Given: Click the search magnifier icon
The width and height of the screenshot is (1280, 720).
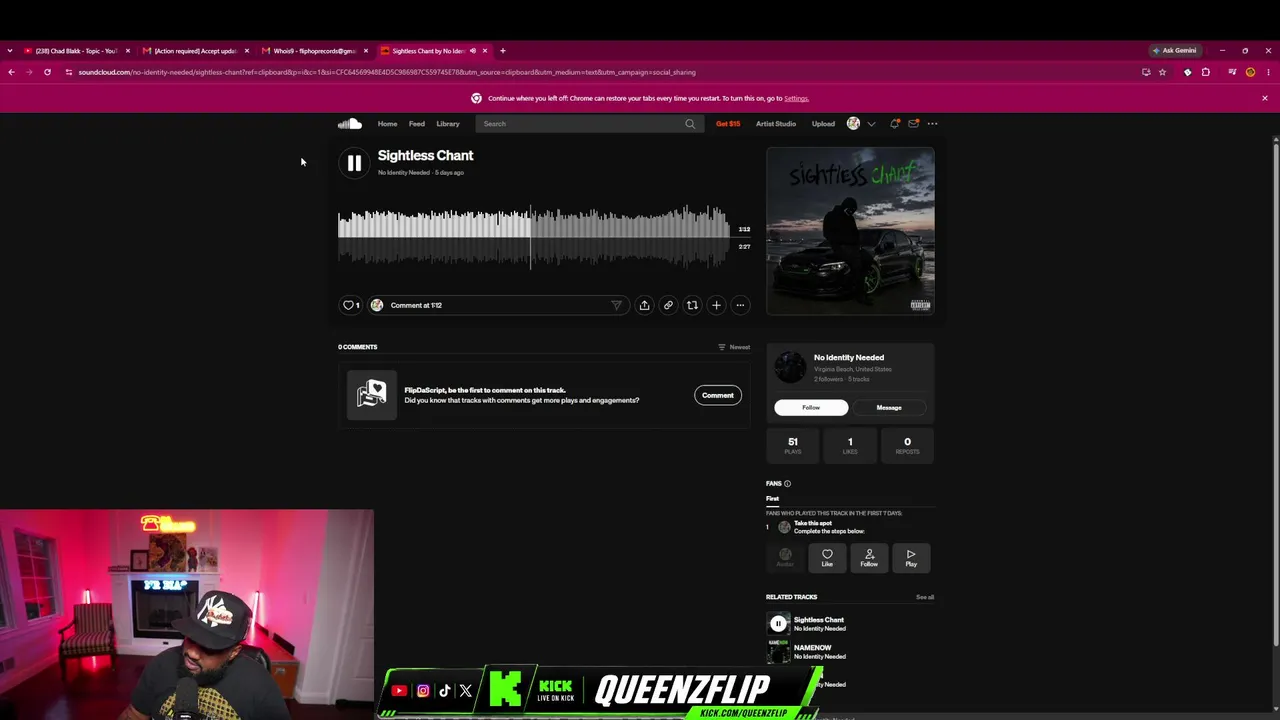Looking at the screenshot, I should (x=690, y=124).
